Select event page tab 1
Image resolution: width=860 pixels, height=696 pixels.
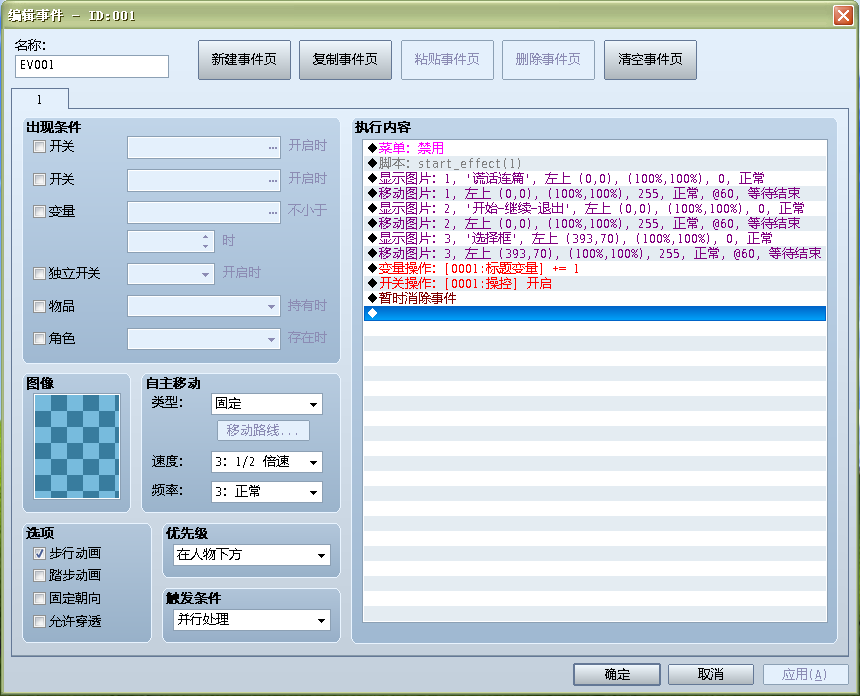pyautogui.click(x=39, y=99)
